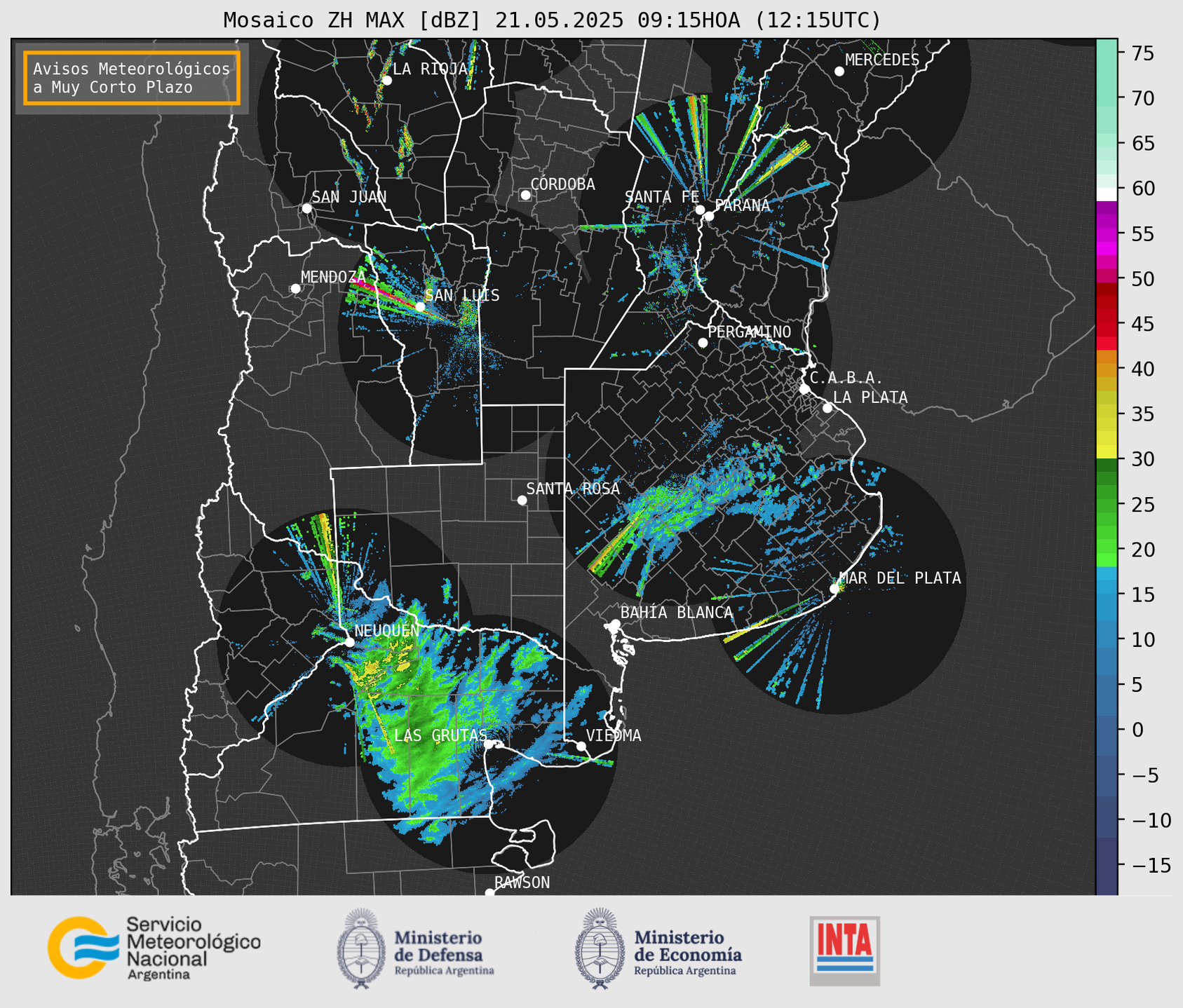Click the MERCEDES city label
Viewport: 1183px width, 1008px height.
coord(881,60)
